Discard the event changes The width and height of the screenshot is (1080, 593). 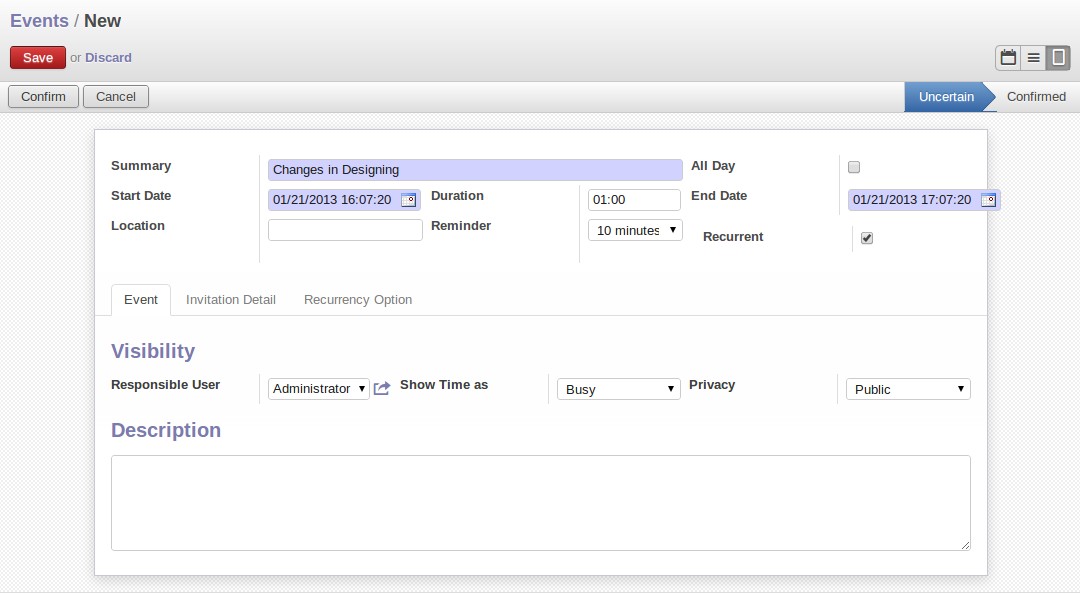pyautogui.click(x=108, y=58)
